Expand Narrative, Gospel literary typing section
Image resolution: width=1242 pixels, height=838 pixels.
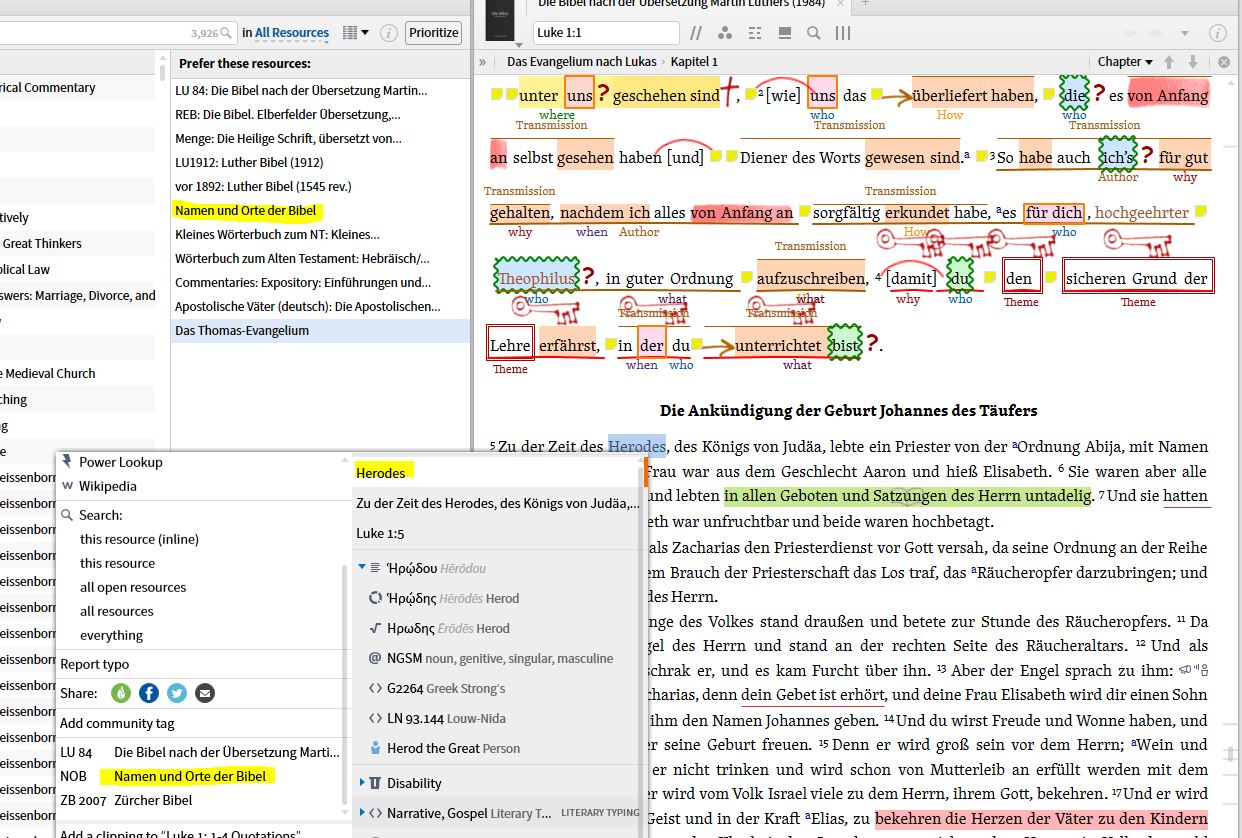click(363, 813)
